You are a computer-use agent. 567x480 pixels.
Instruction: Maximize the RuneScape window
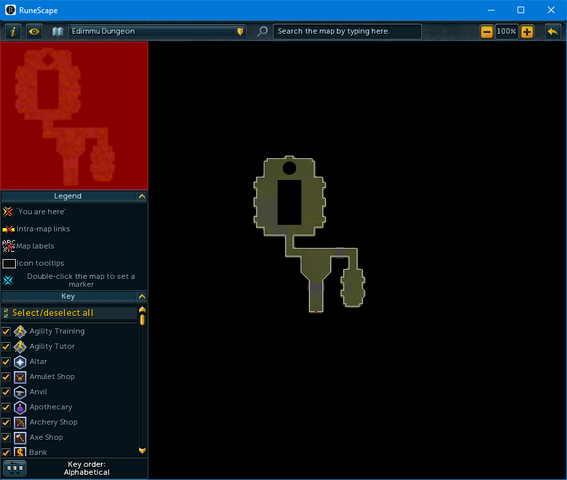pyautogui.click(x=521, y=10)
